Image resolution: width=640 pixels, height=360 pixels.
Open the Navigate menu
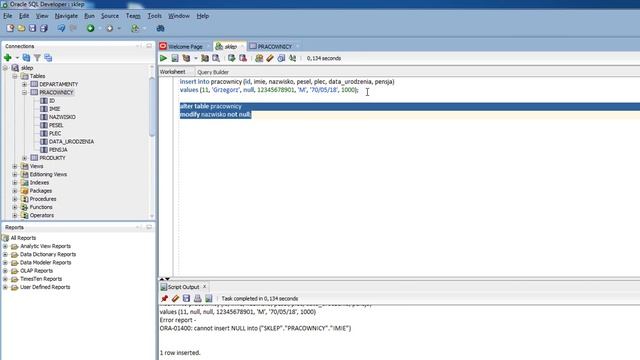tap(66, 16)
